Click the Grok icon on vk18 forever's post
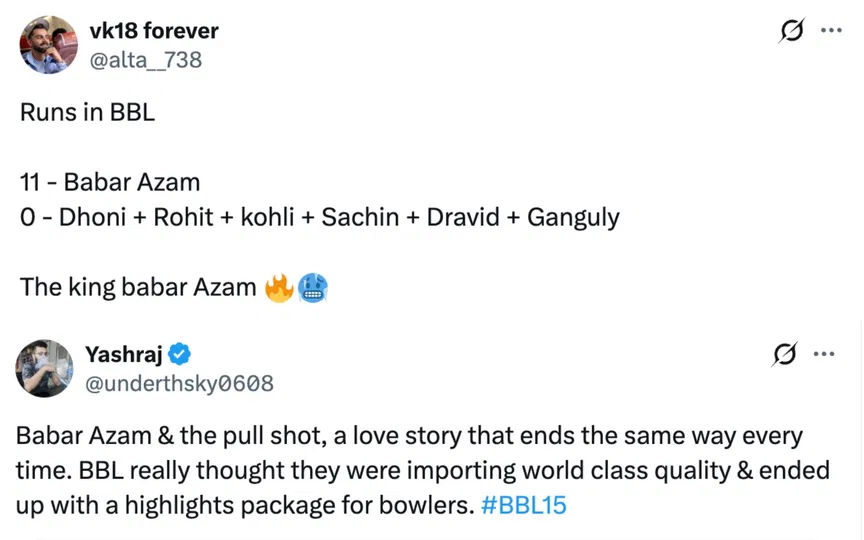Image resolution: width=864 pixels, height=540 pixels. point(791,31)
